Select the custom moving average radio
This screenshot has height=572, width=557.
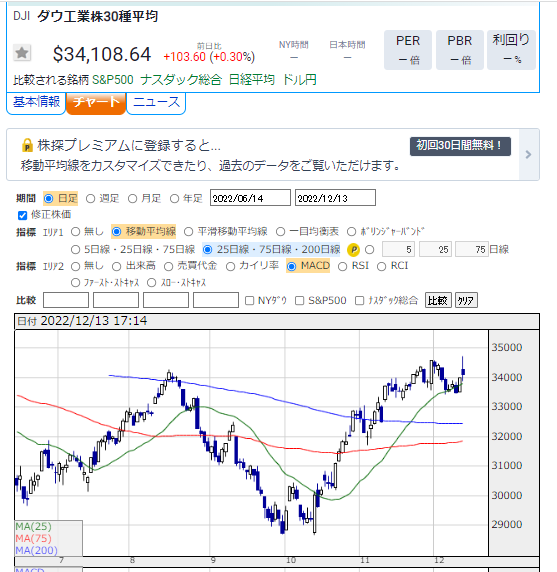[x=370, y=250]
